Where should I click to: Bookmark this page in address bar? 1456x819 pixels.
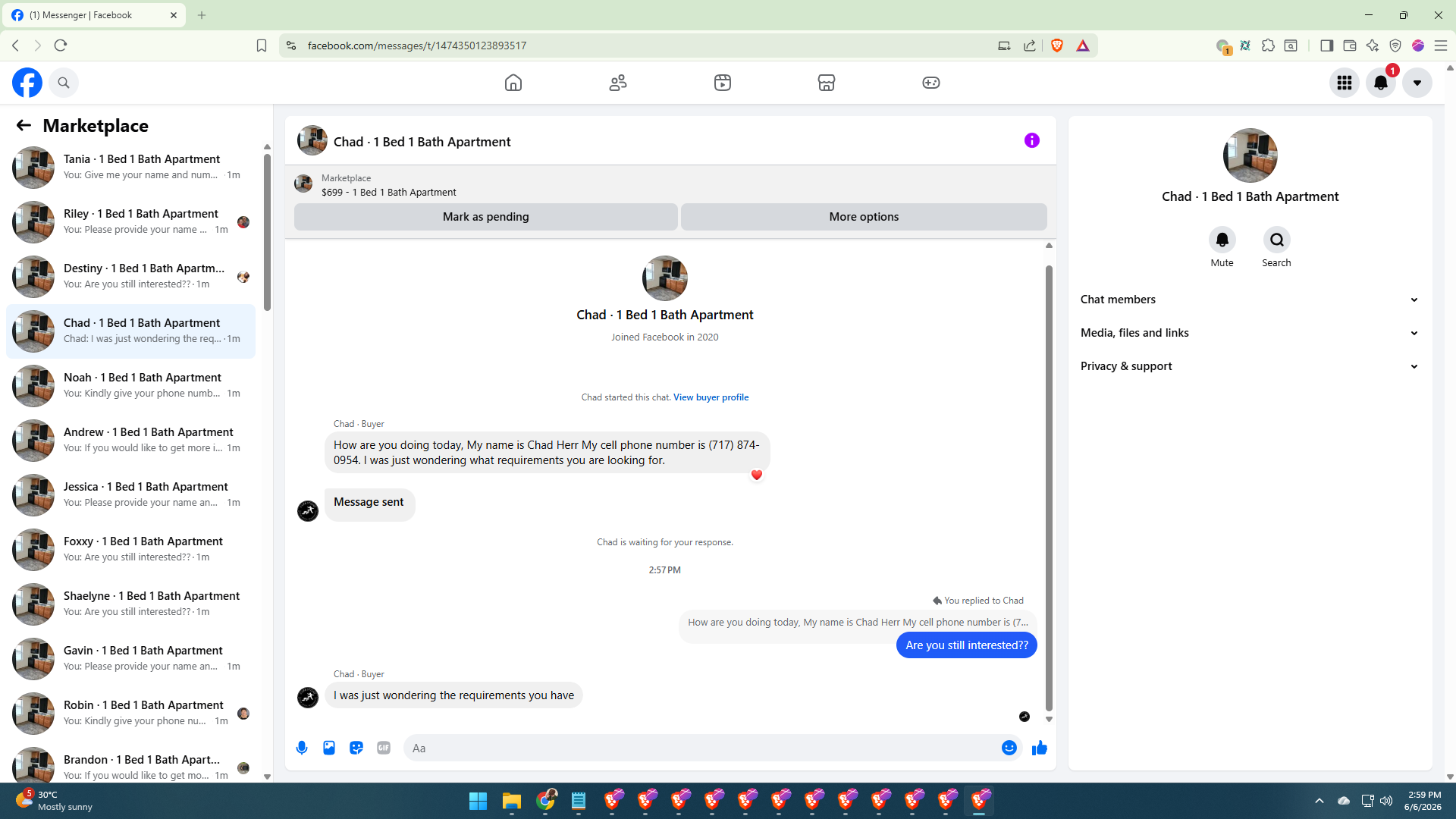(x=262, y=45)
